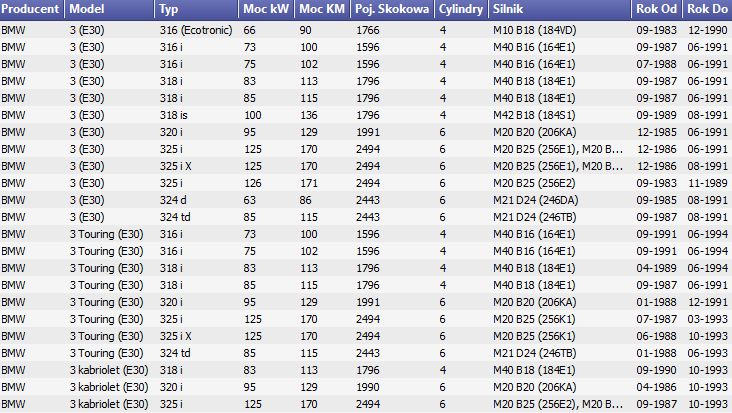The width and height of the screenshot is (732, 413).
Task: Click the 318 is type cell
Action: 174,115
